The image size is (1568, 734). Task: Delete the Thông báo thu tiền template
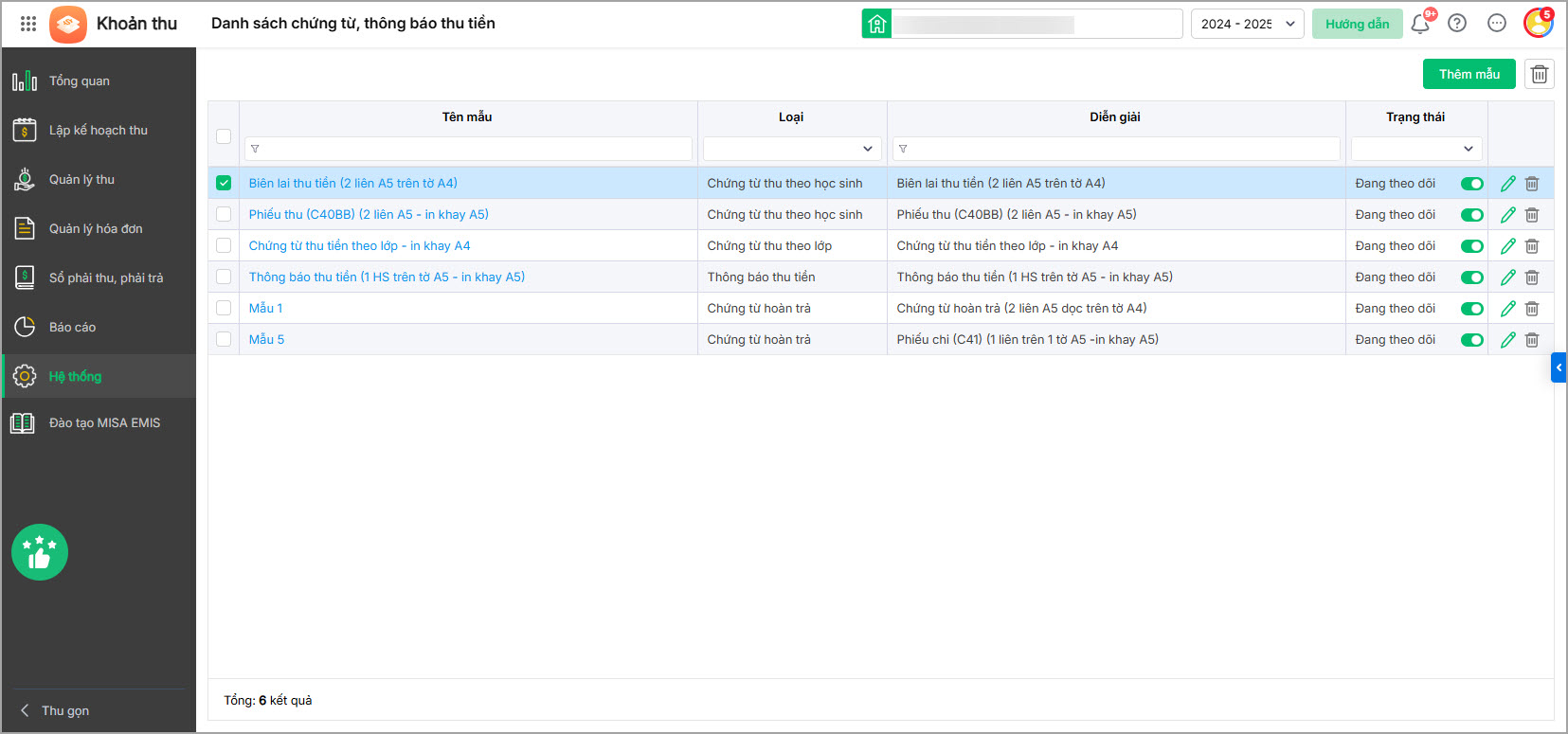point(1532,277)
